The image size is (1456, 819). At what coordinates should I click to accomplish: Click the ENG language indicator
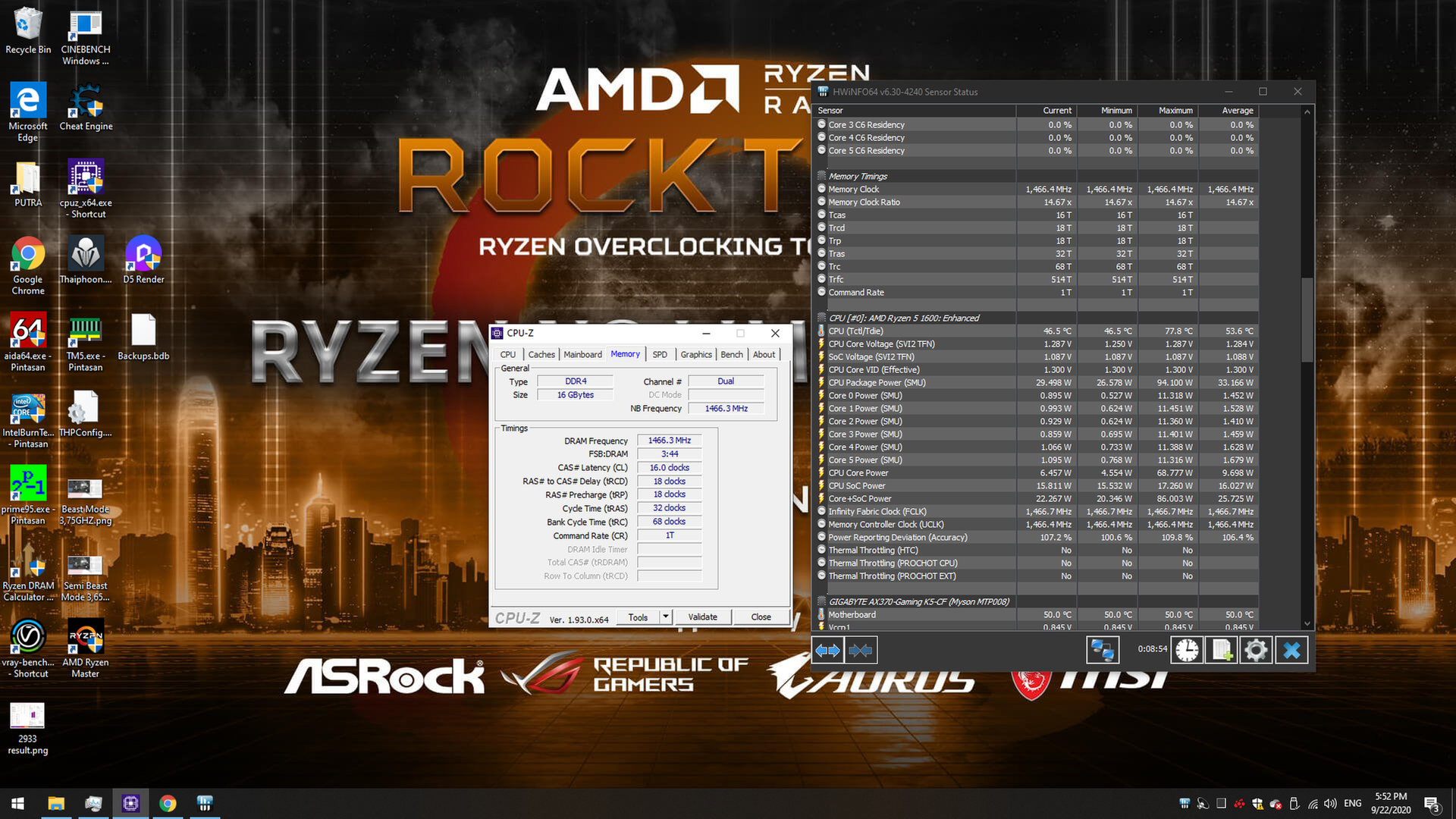tap(1353, 804)
